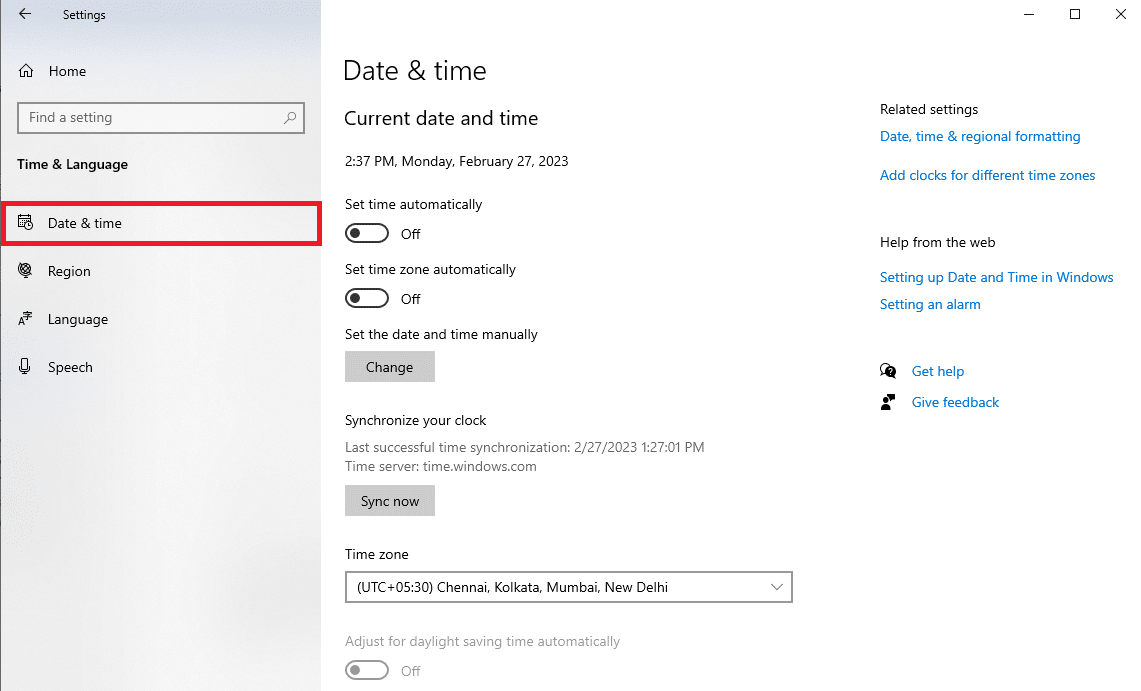Click the Region globe icon
The width and height of the screenshot is (1141, 691).
pyautogui.click(x=25, y=271)
